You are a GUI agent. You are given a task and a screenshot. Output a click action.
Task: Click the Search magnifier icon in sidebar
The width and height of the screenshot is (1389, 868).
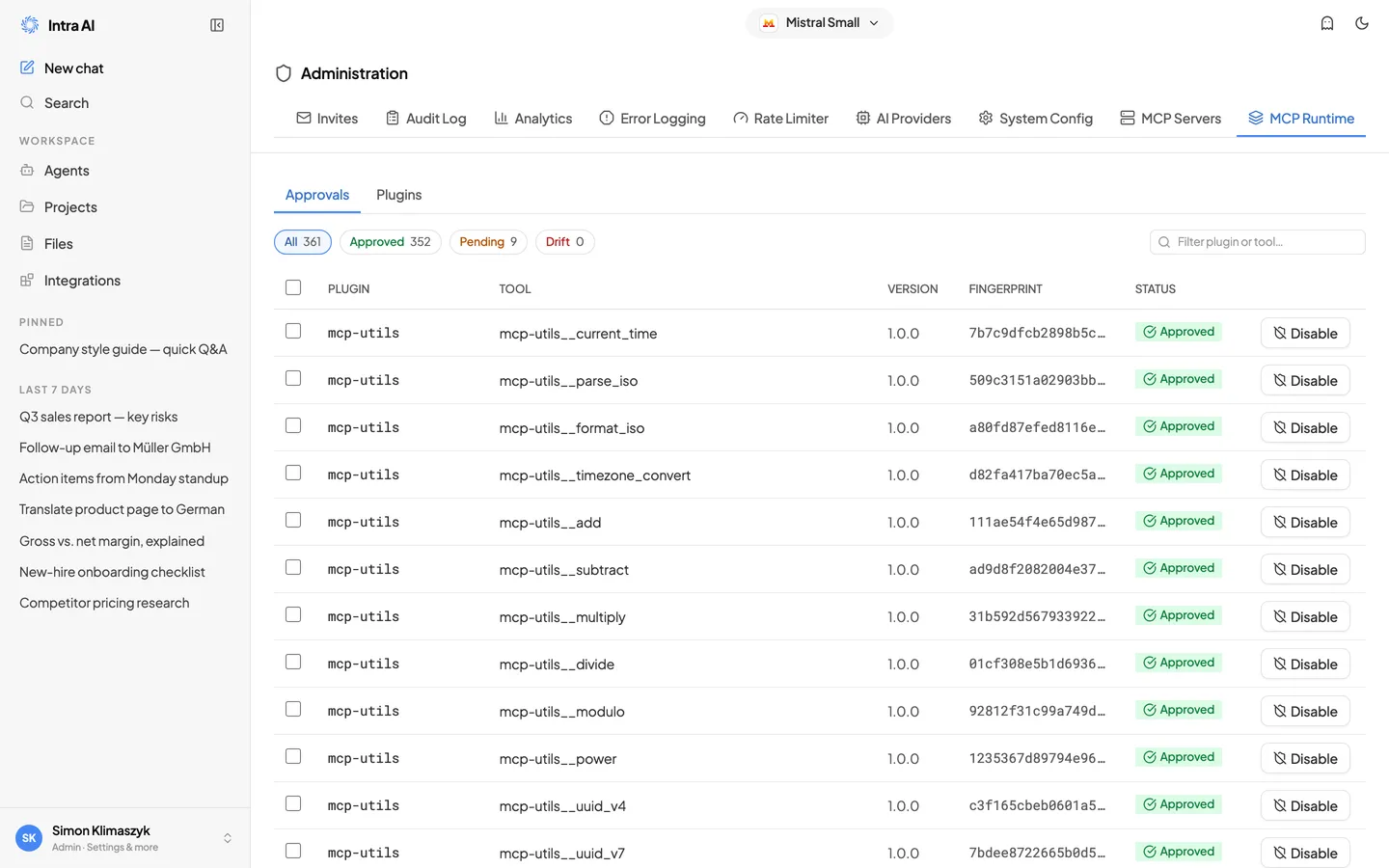[x=27, y=102]
